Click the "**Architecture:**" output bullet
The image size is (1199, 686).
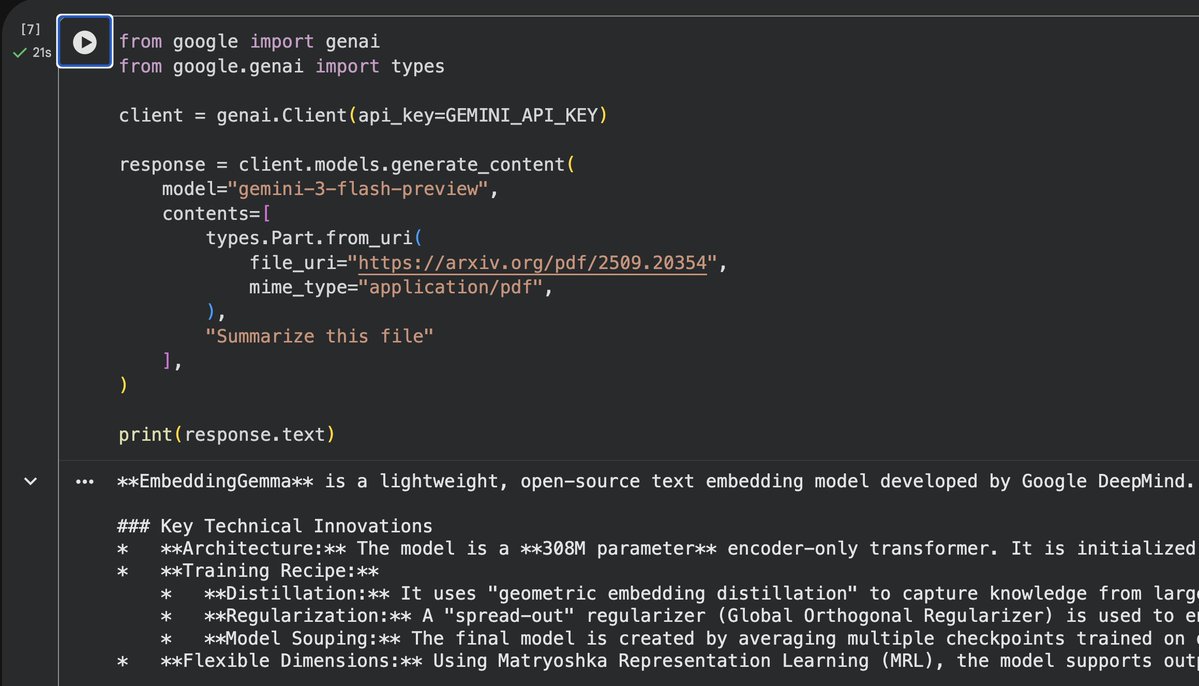253,548
